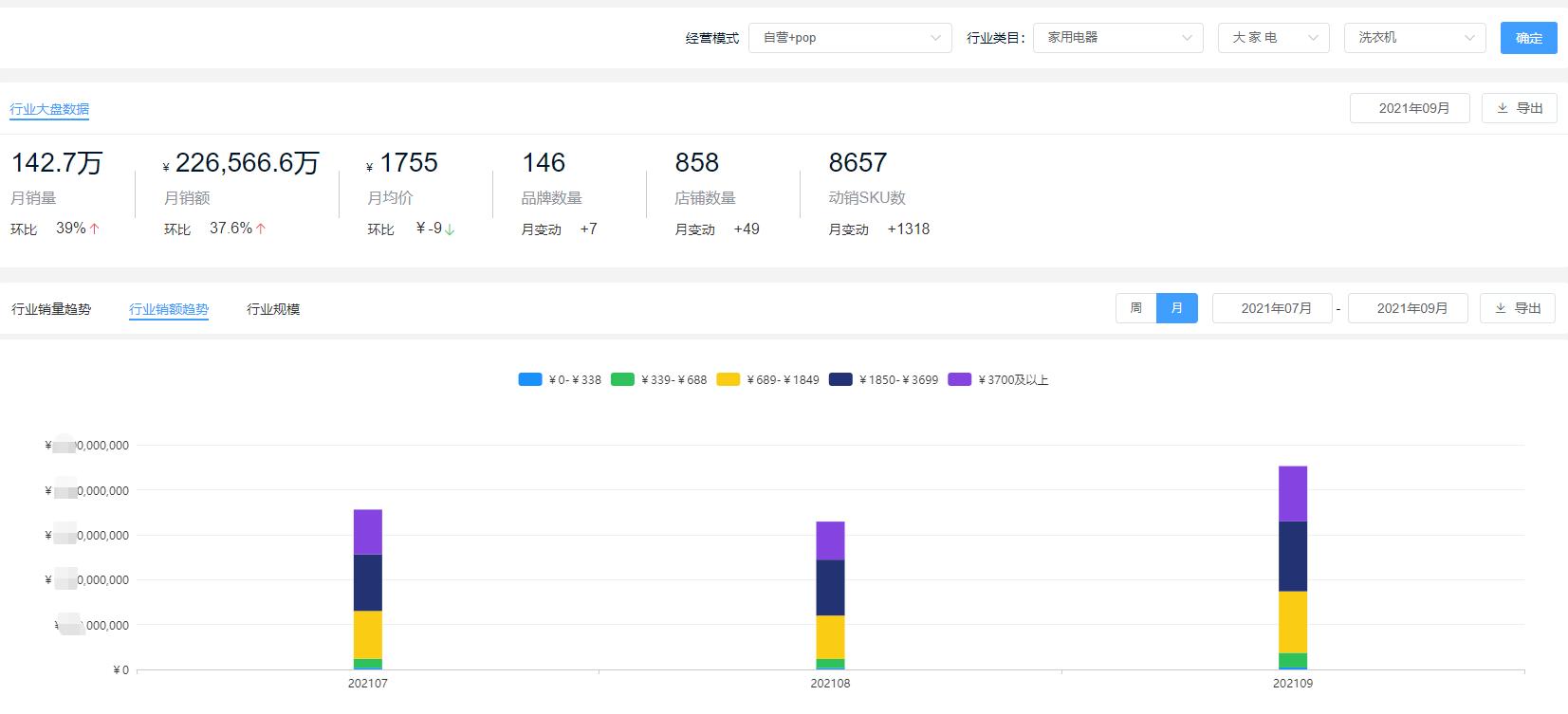Click the green down arrow beside ¥-9
The height and width of the screenshot is (714, 1568).
[x=450, y=229]
